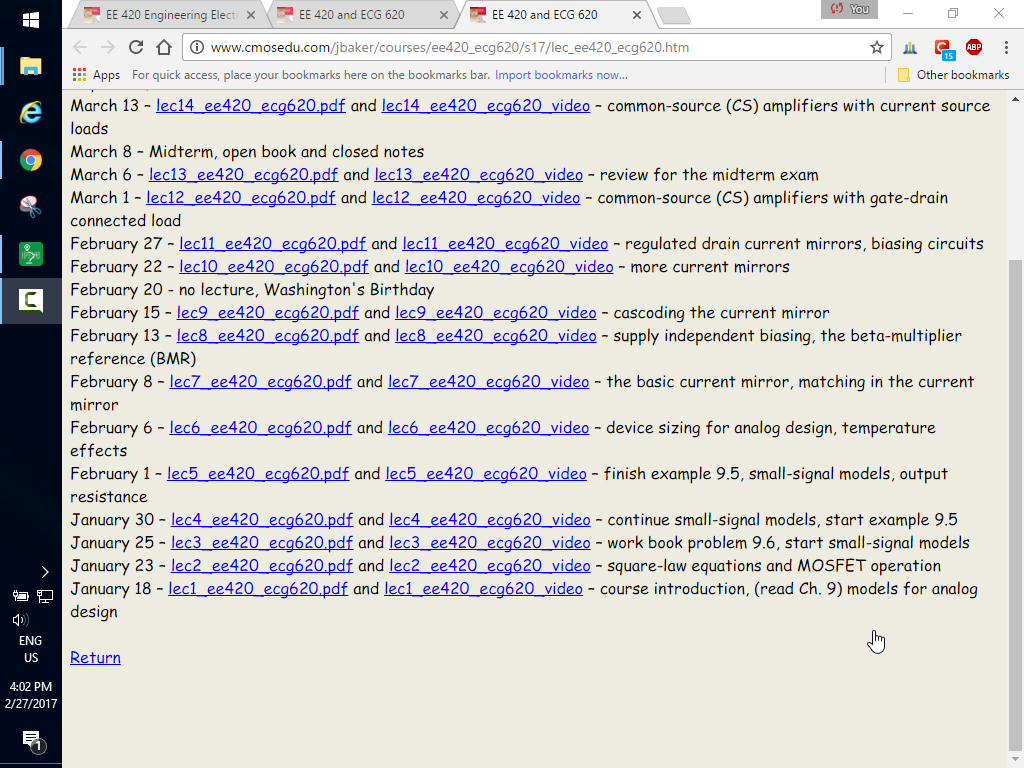Open lec7_ee420_ecg620_video link
This screenshot has height=768, width=1024.
488,382
